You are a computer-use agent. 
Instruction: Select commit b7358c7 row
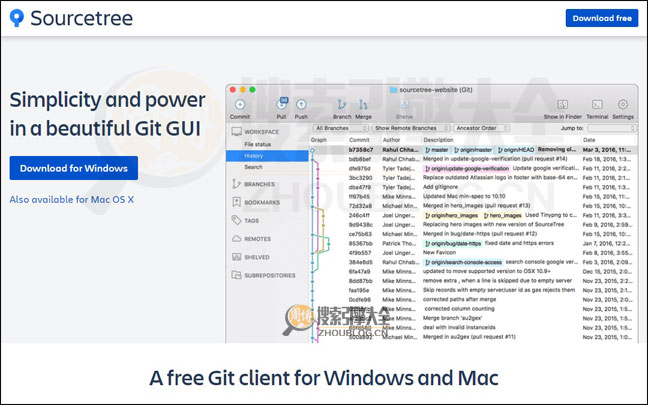pyautogui.click(x=472, y=150)
